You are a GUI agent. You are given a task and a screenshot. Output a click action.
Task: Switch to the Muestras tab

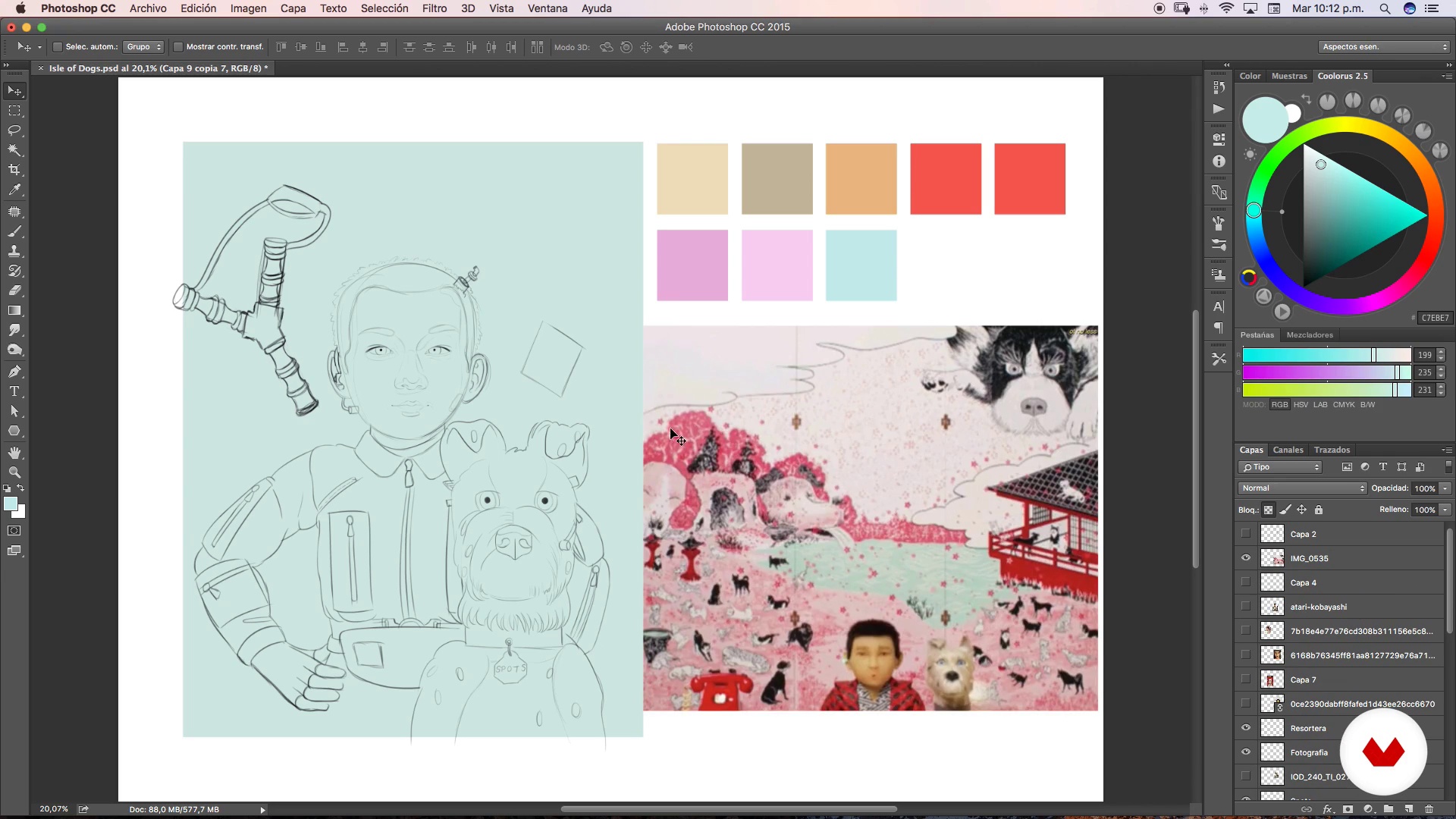1289,77
